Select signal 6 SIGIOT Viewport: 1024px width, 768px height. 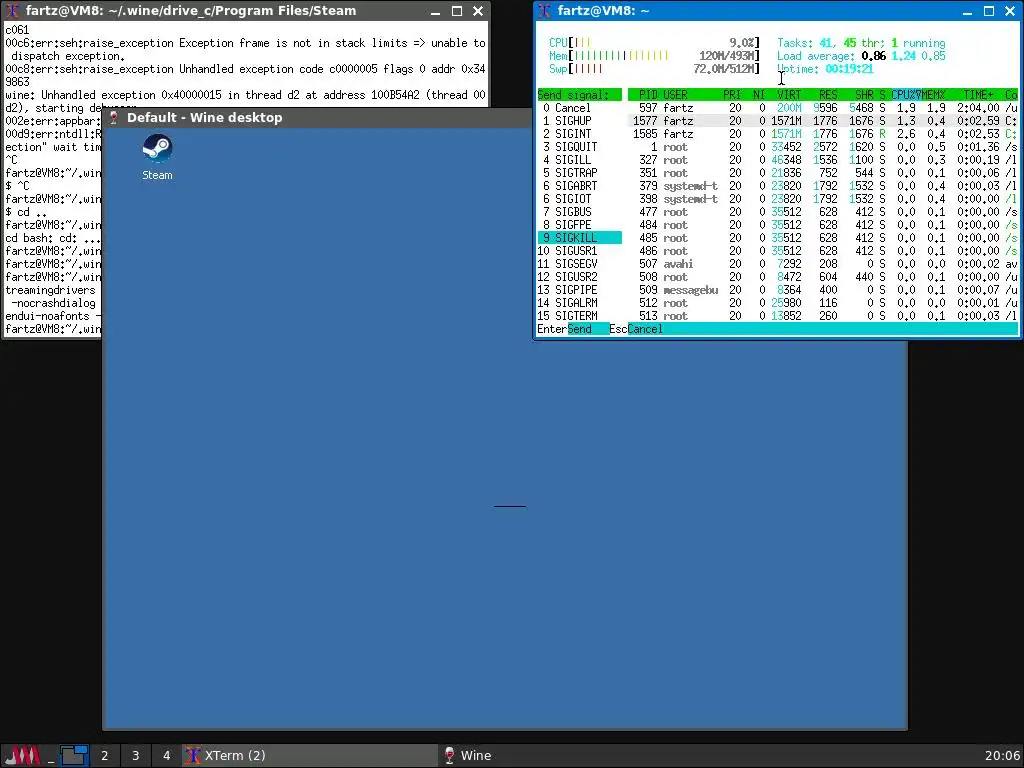point(579,199)
